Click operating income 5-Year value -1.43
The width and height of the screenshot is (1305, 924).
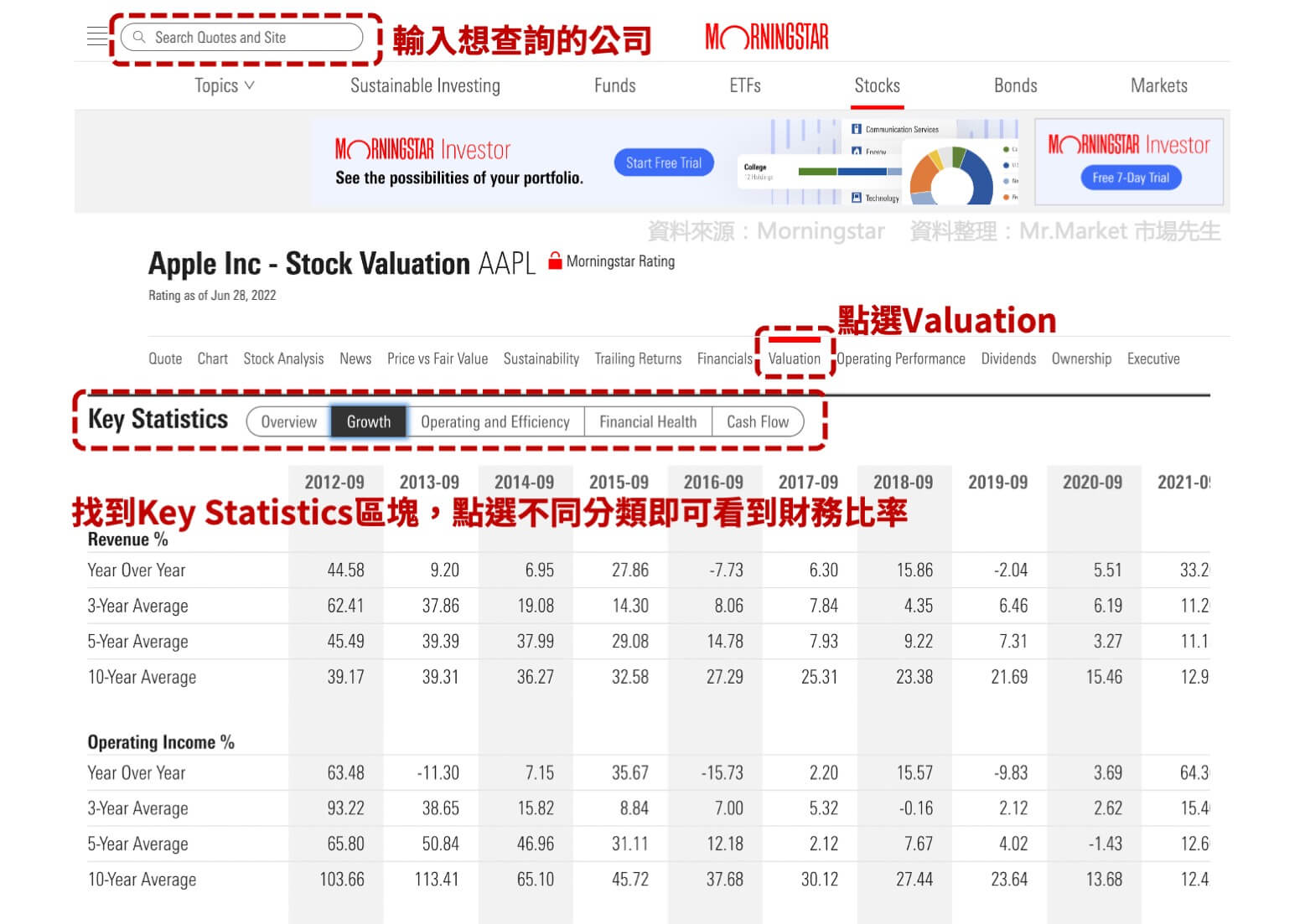coord(1106,844)
